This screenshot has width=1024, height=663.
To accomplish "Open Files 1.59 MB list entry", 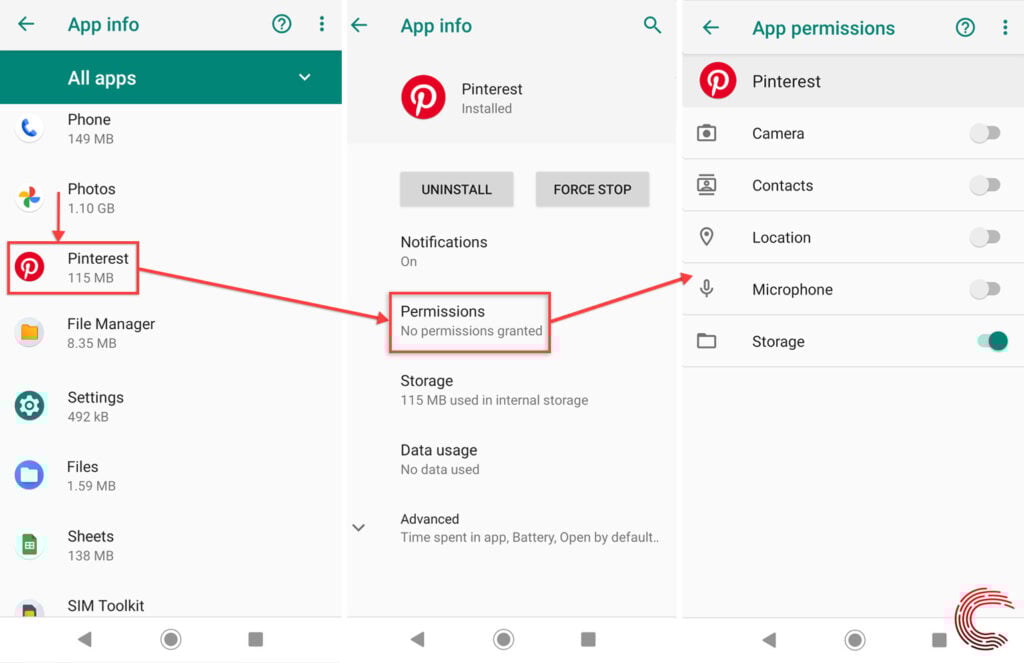I will (x=170, y=476).
